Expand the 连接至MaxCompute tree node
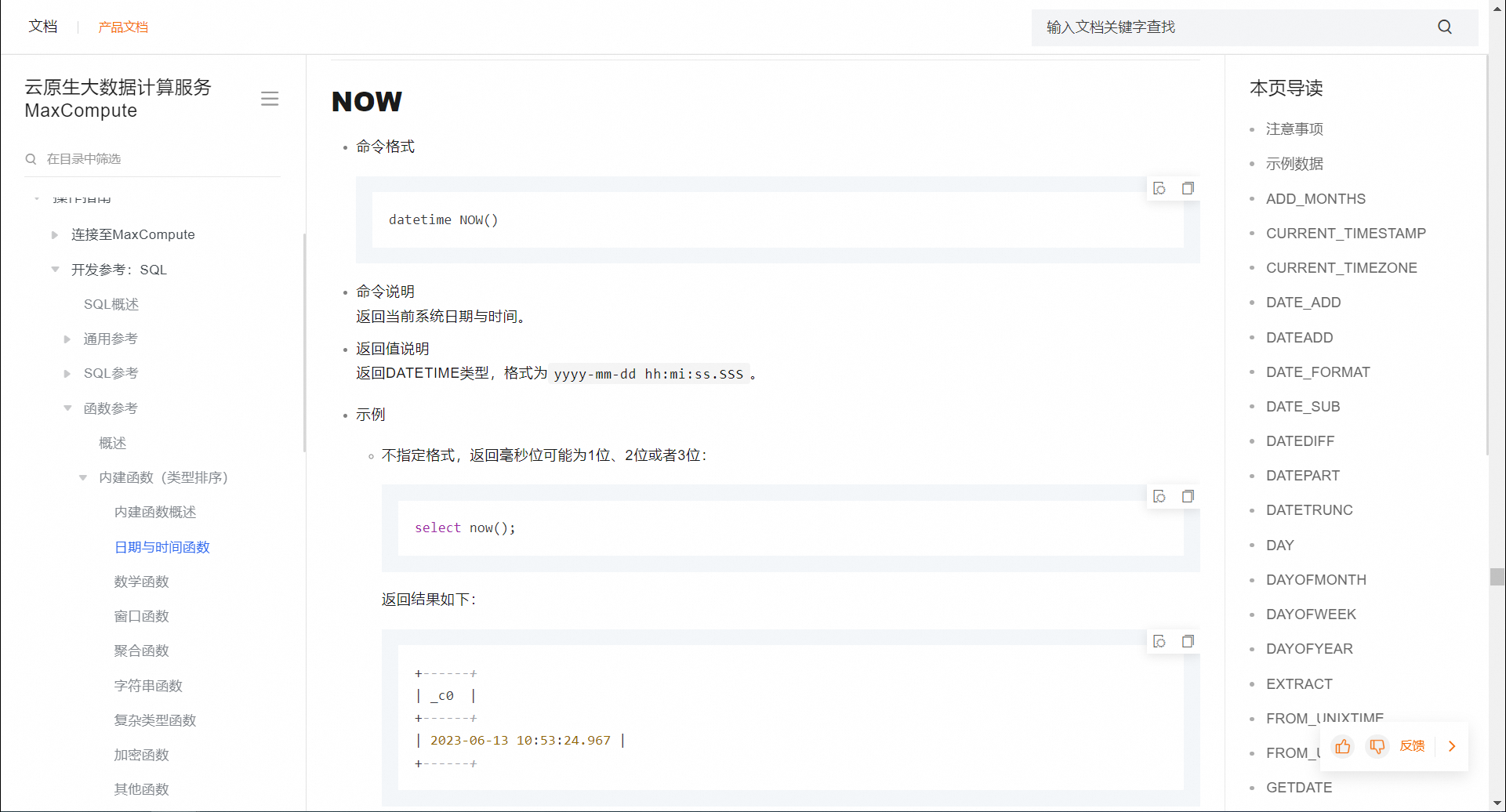The width and height of the screenshot is (1506, 812). pos(54,234)
